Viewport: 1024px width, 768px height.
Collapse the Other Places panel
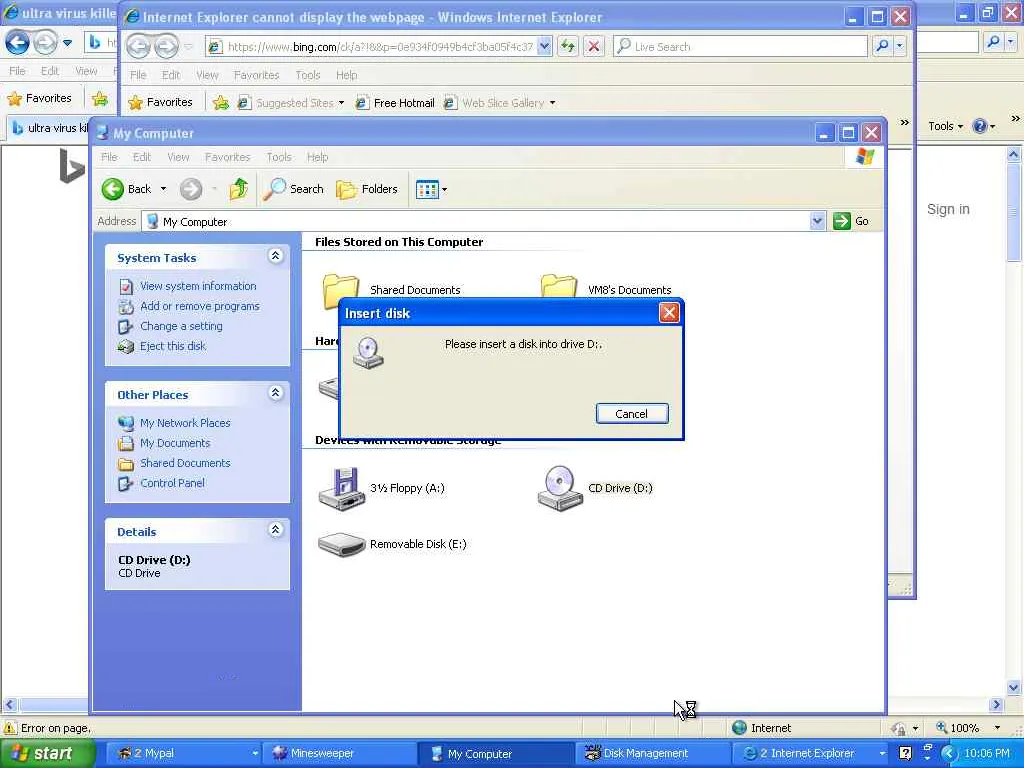(x=276, y=393)
